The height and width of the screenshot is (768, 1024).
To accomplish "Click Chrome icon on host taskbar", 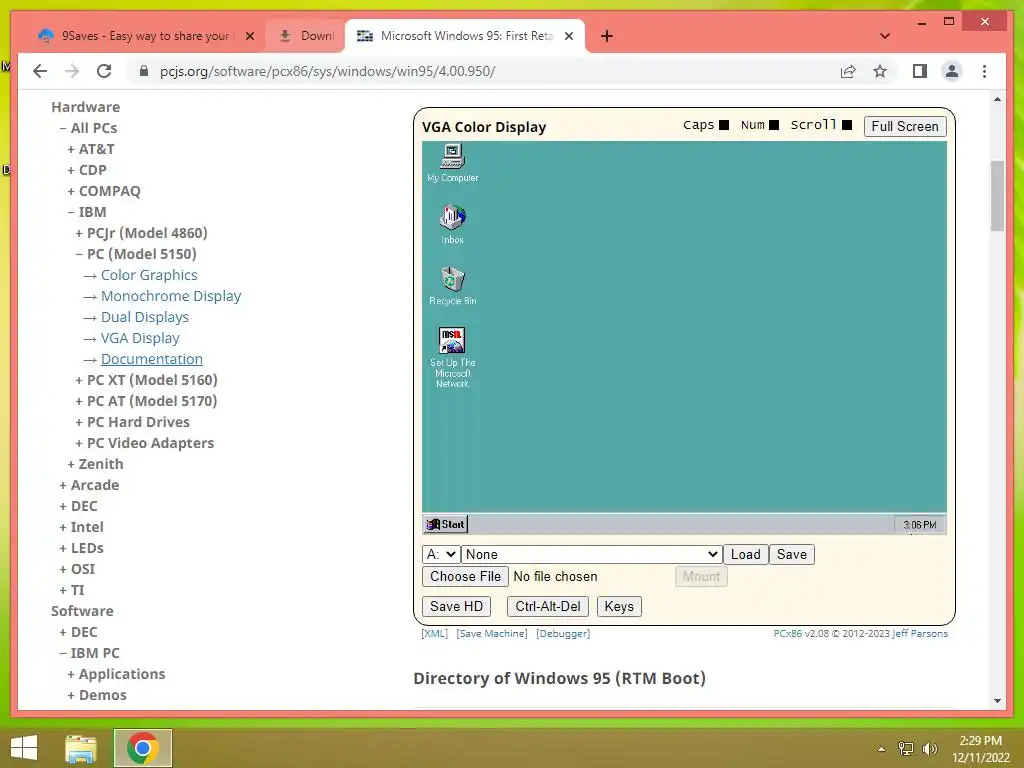I will pyautogui.click(x=143, y=748).
